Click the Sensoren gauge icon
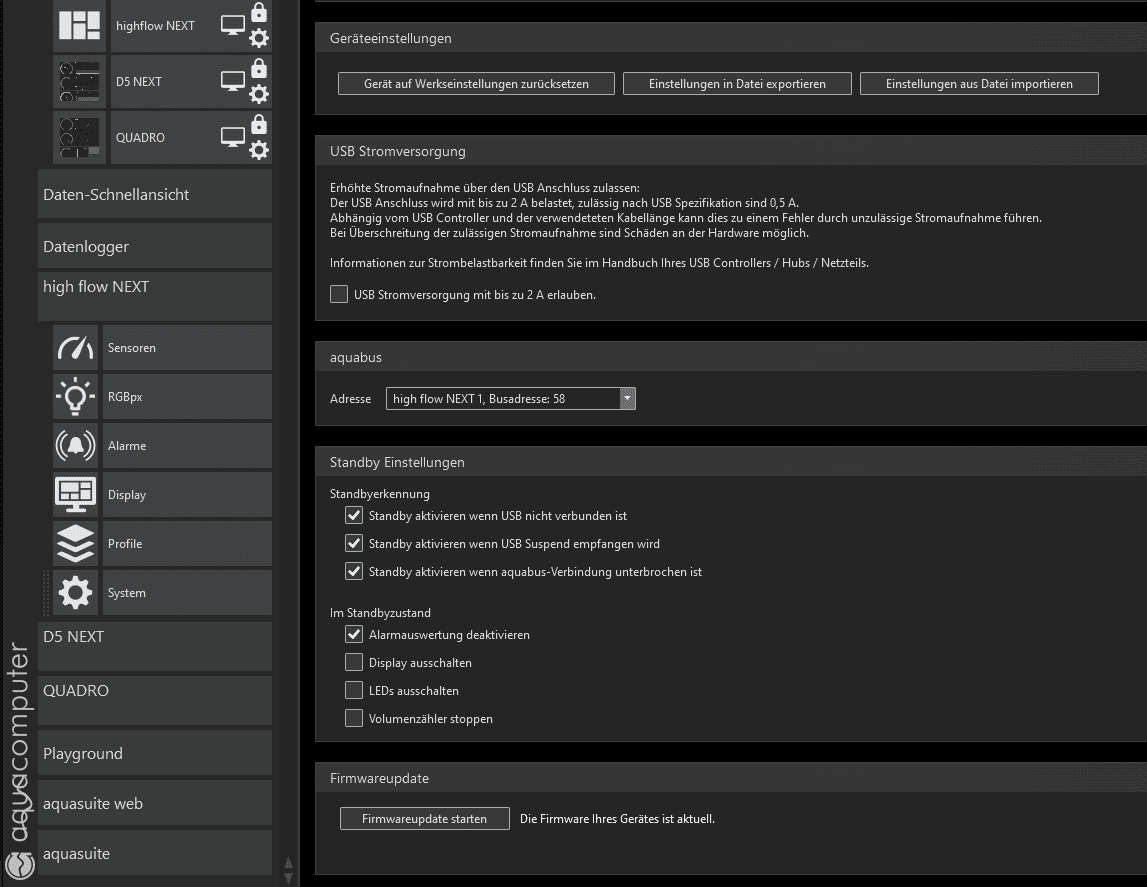1147x887 pixels. point(75,347)
